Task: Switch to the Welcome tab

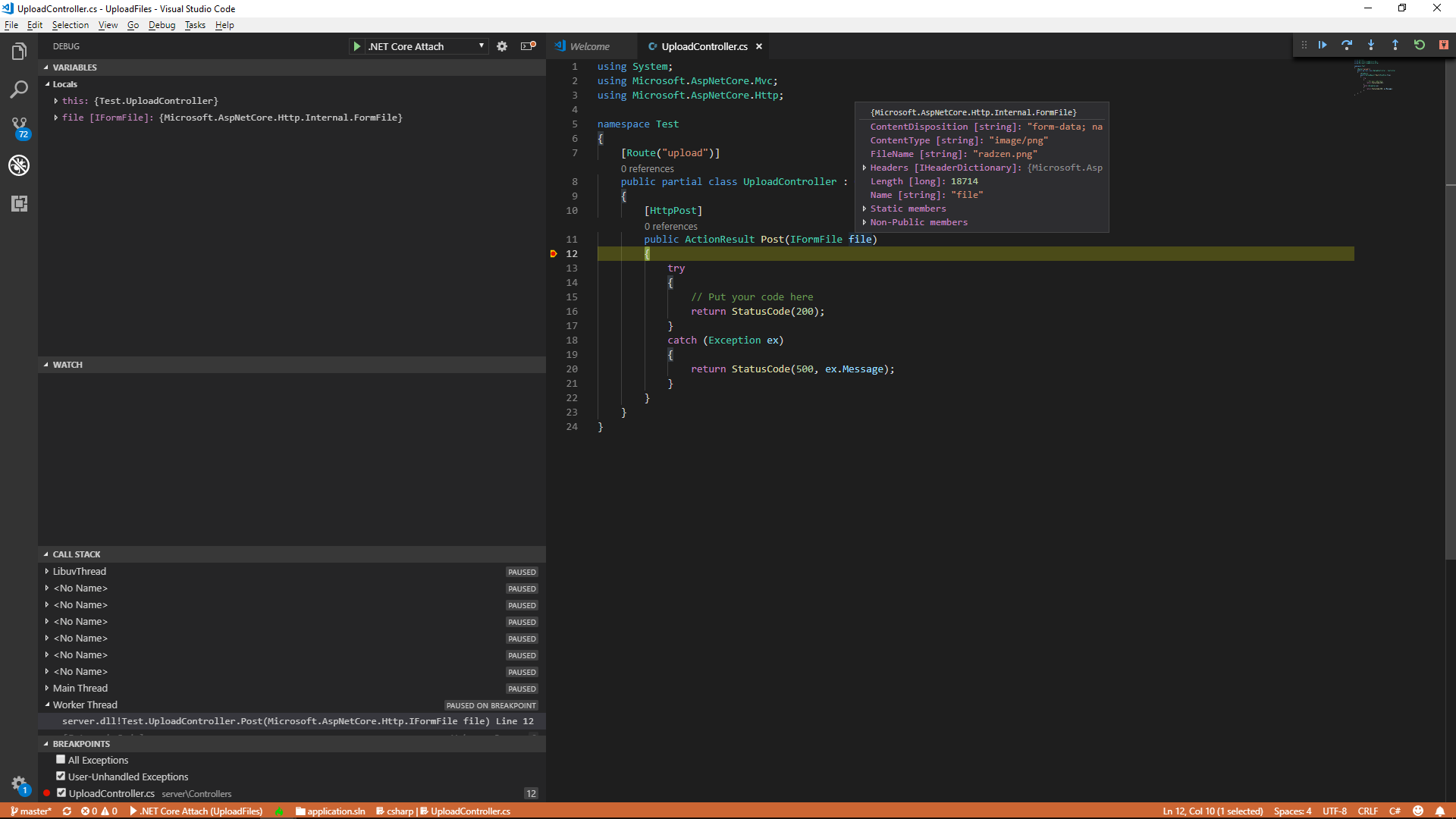Action: [x=591, y=46]
